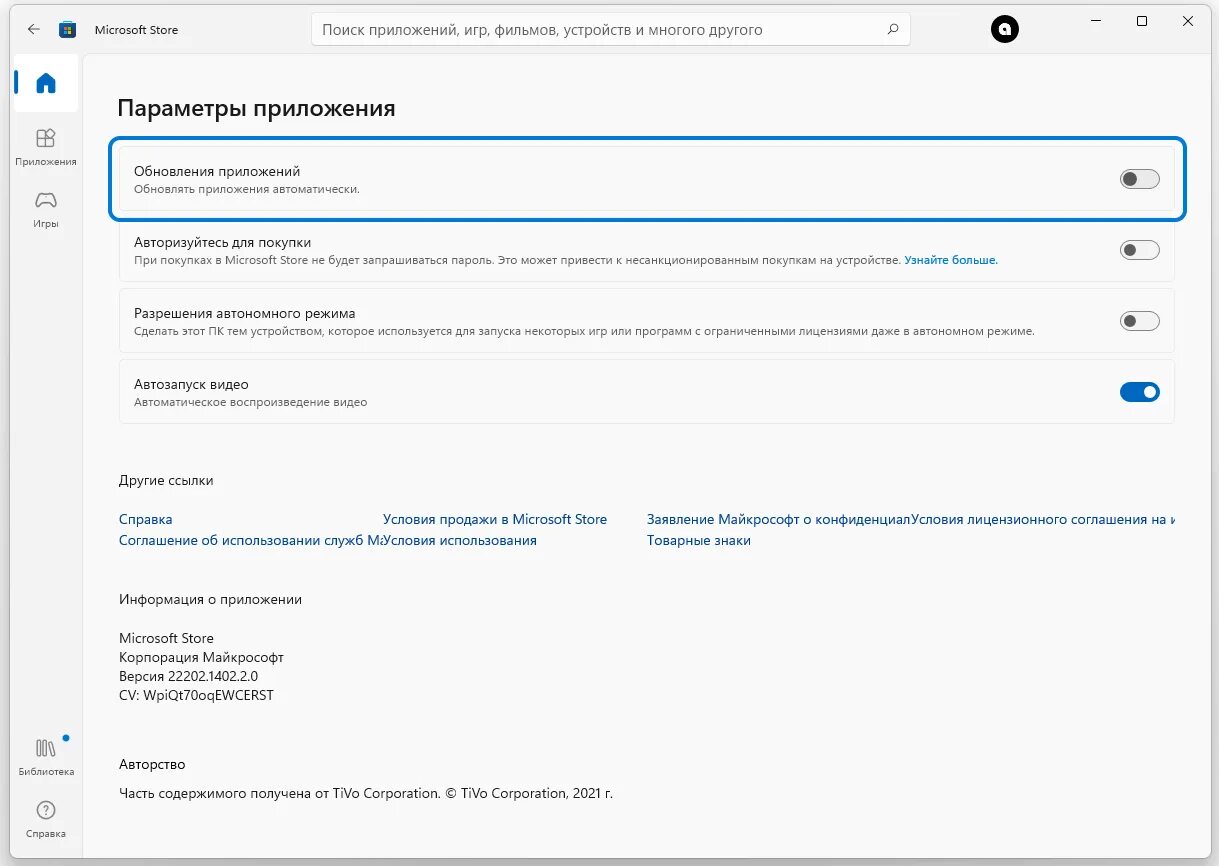Screen dimensions: 1219x866
Task: Toggle Разрешения автономного режима switch
Action: coord(1139,321)
